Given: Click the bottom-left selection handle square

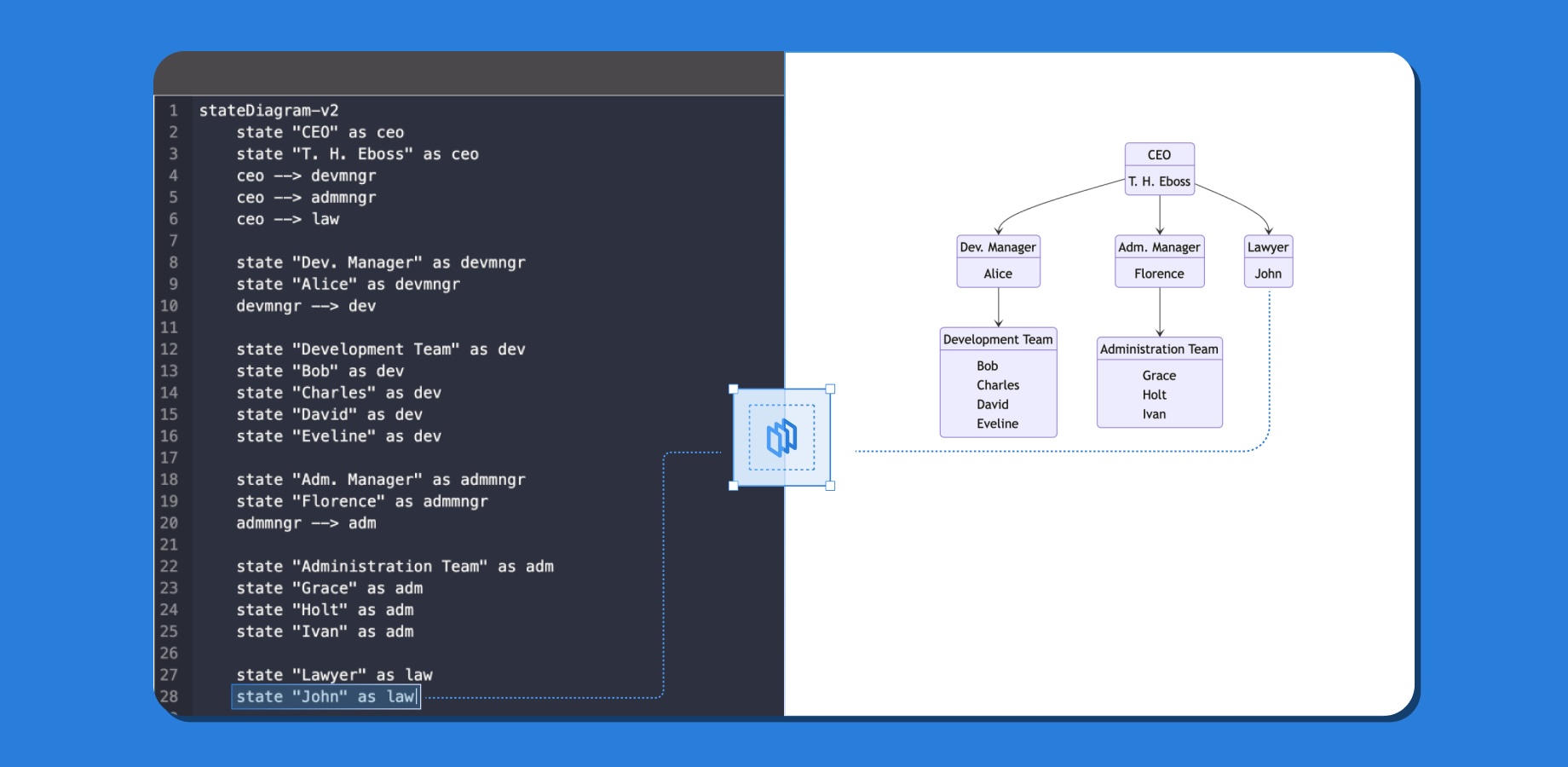Looking at the screenshot, I should pos(734,487).
